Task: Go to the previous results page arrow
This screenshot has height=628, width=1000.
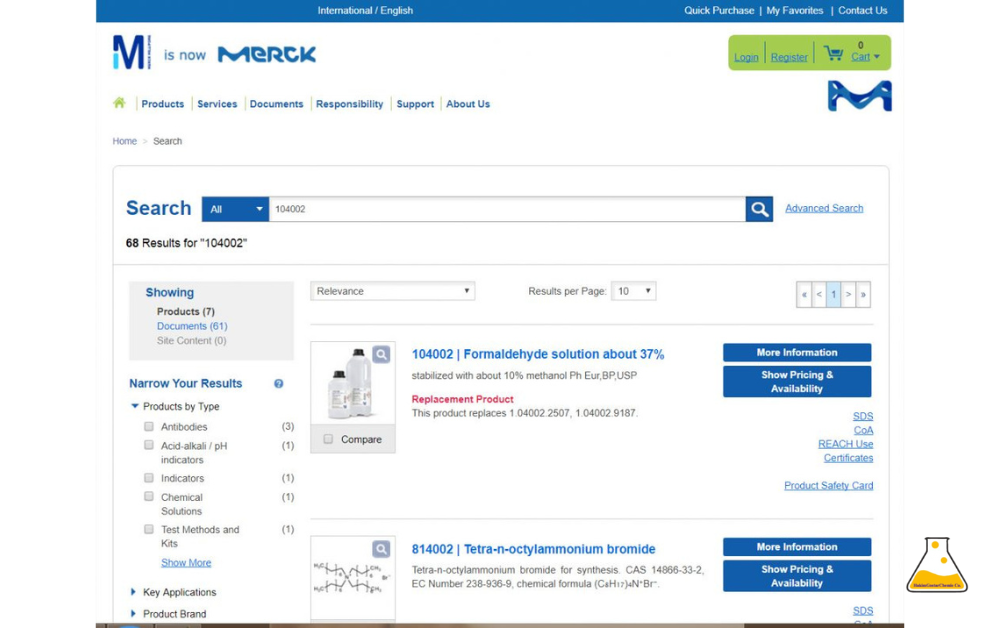Action: [x=819, y=295]
